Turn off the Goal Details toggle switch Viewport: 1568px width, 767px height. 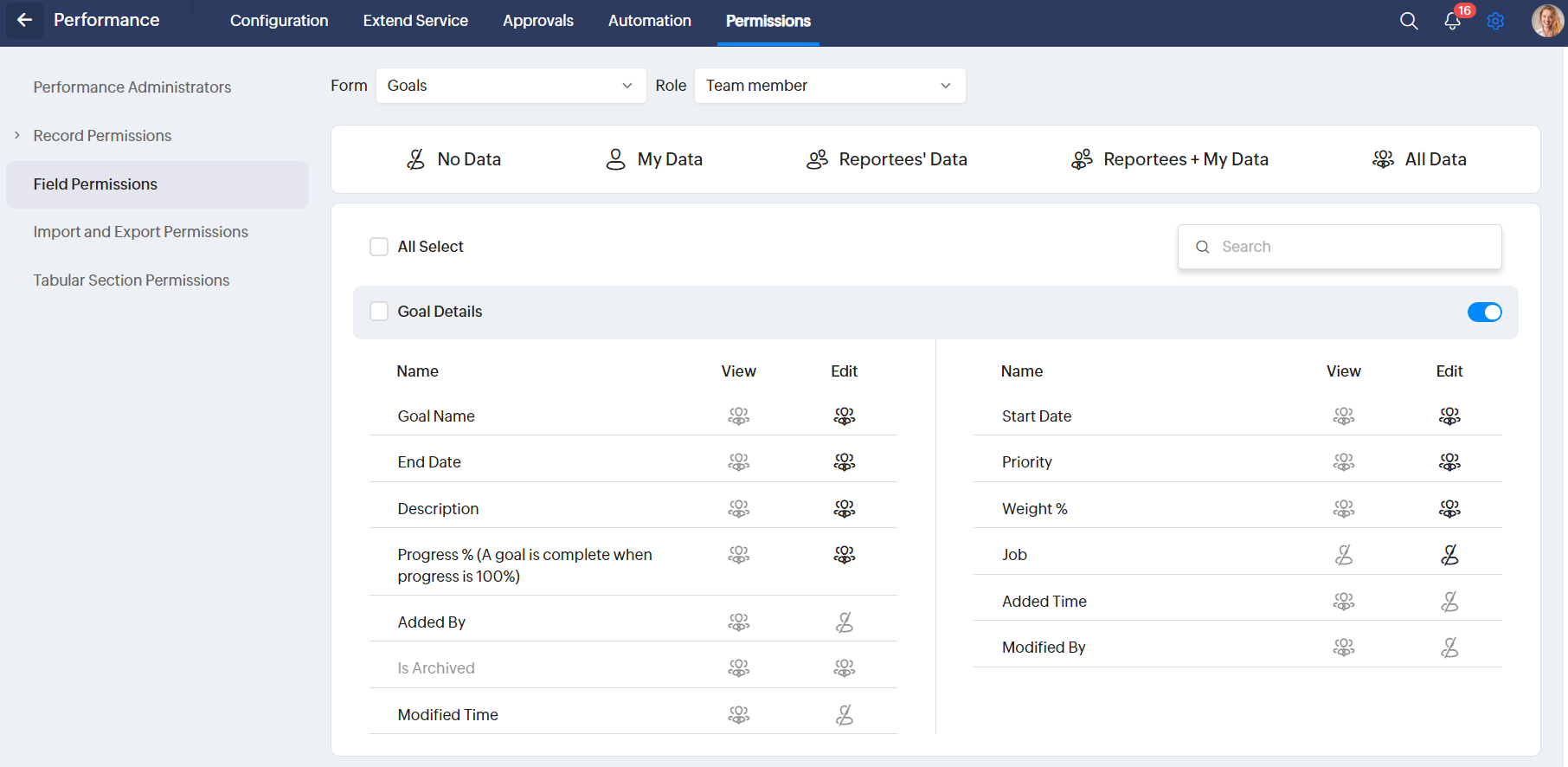point(1484,312)
